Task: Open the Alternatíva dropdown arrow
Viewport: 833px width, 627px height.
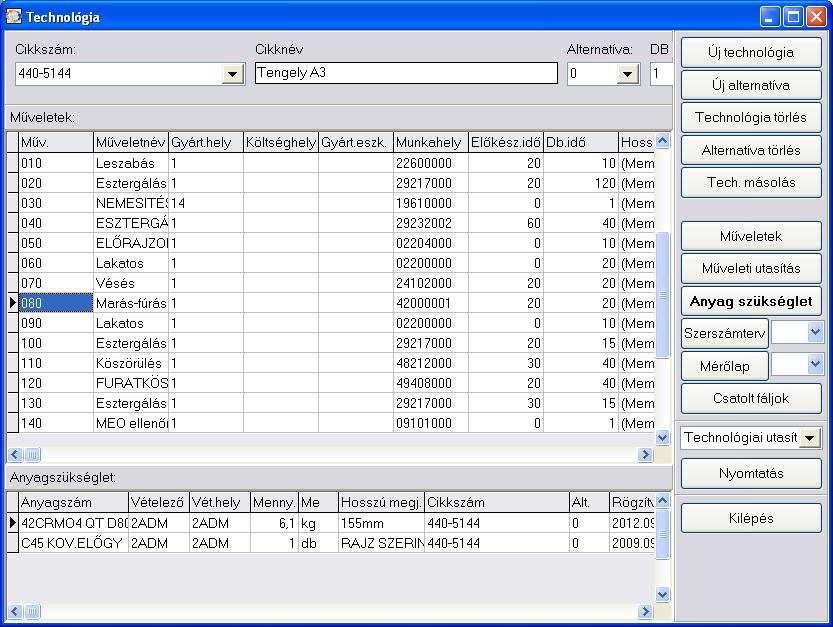Action: [x=627, y=74]
